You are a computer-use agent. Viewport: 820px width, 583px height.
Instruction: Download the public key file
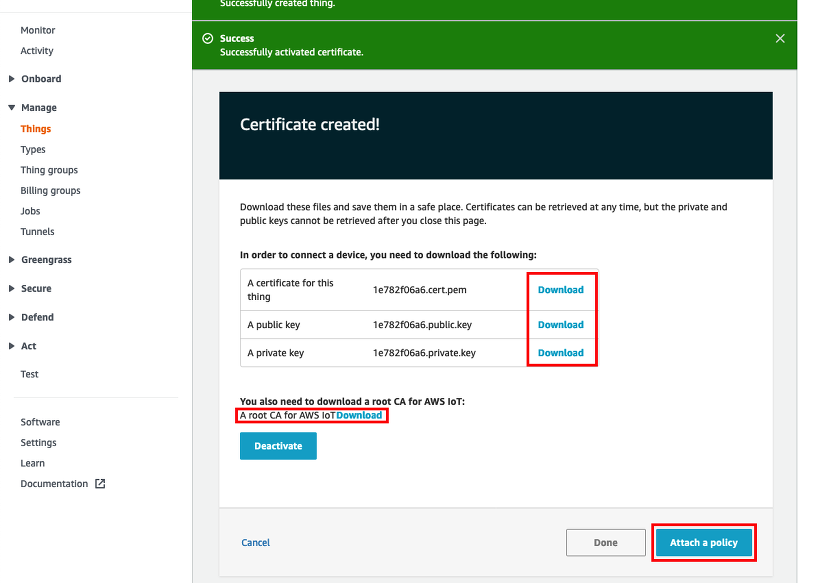tap(561, 325)
